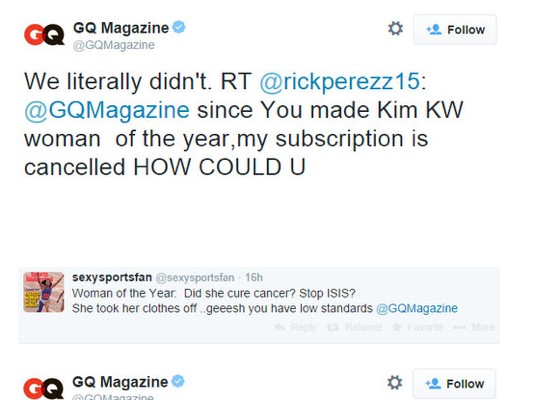535x400 pixels.
Task: Click the GQ logo avatar on second tweet
Action: point(43,388)
